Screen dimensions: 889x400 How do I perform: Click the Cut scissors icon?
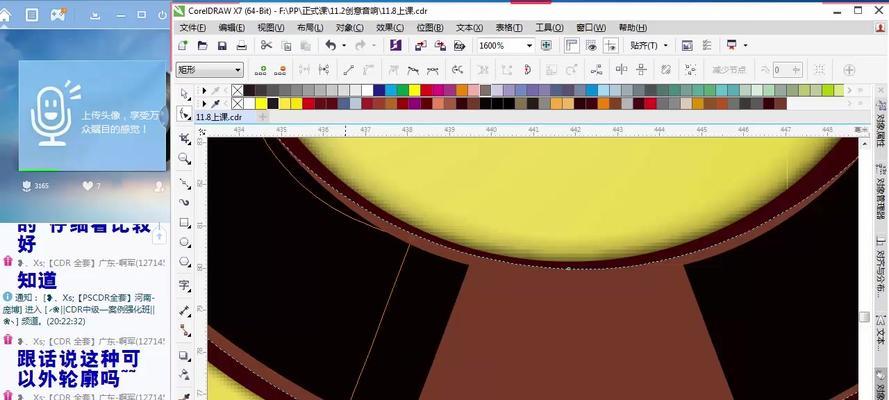(x=266, y=45)
